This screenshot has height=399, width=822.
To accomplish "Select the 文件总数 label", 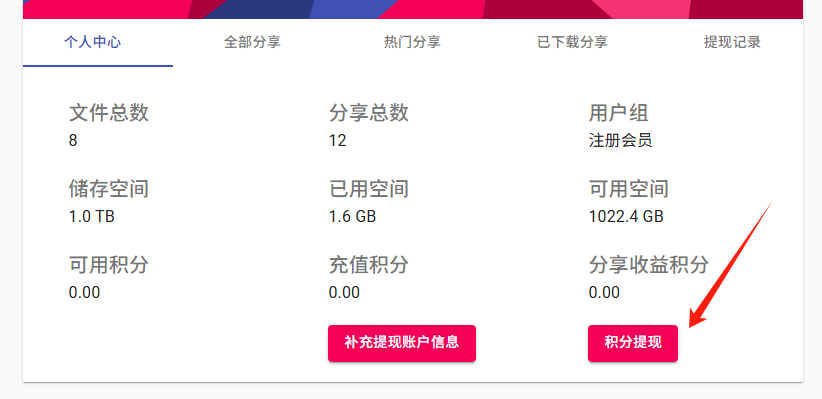I will click(x=109, y=113).
